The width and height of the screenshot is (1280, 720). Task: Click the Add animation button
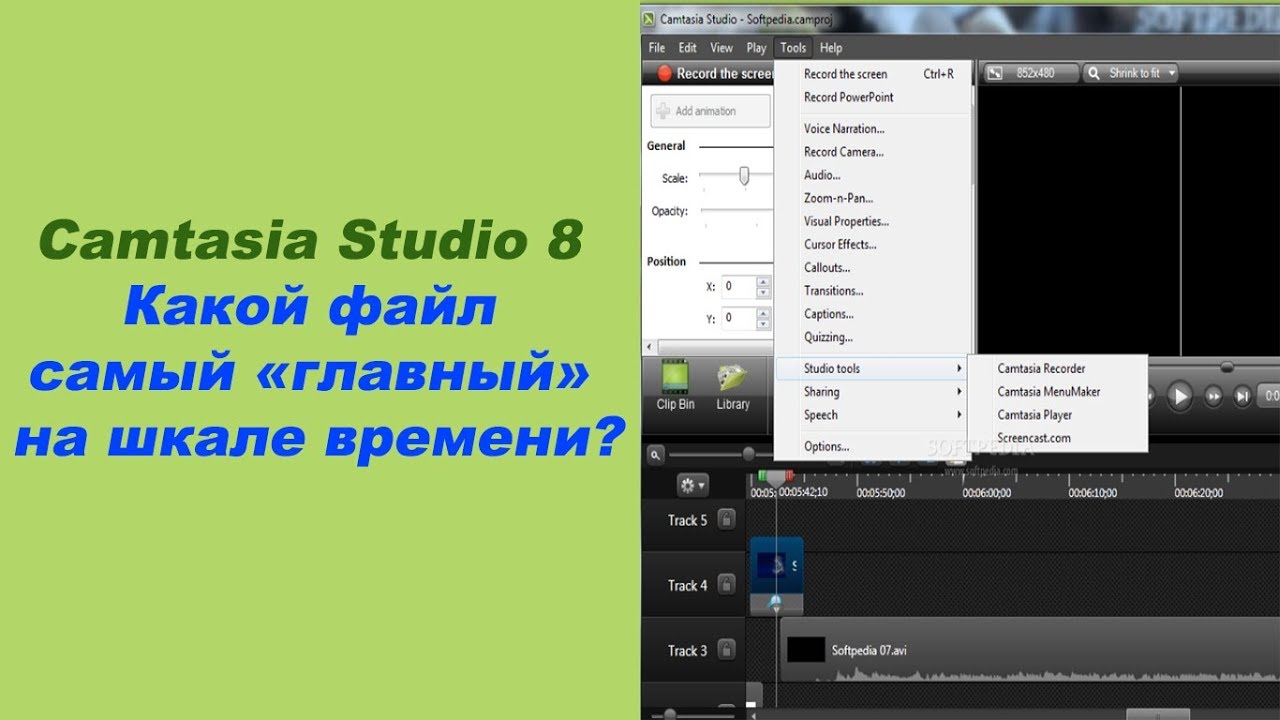point(711,111)
